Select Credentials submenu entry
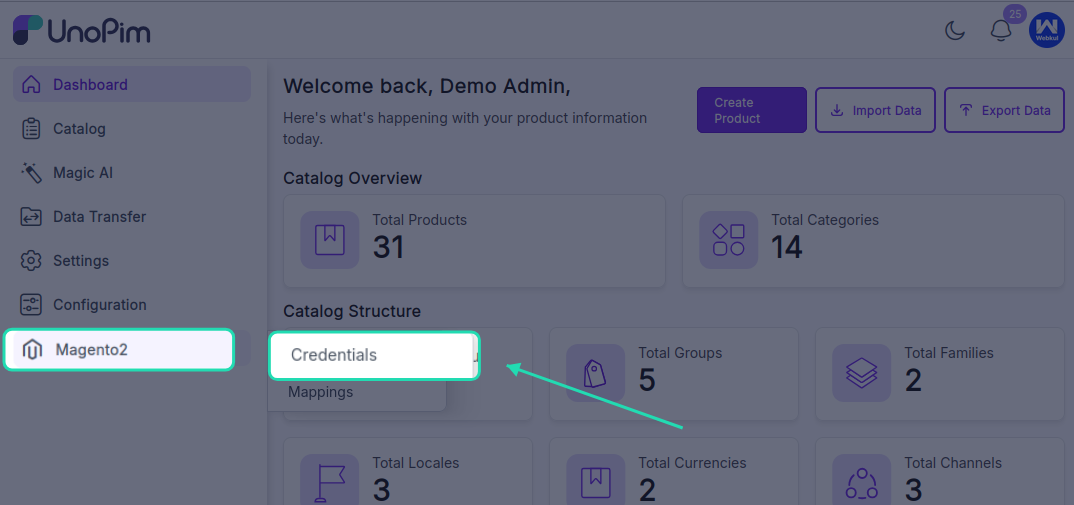This screenshot has height=505, width=1074. tap(374, 355)
